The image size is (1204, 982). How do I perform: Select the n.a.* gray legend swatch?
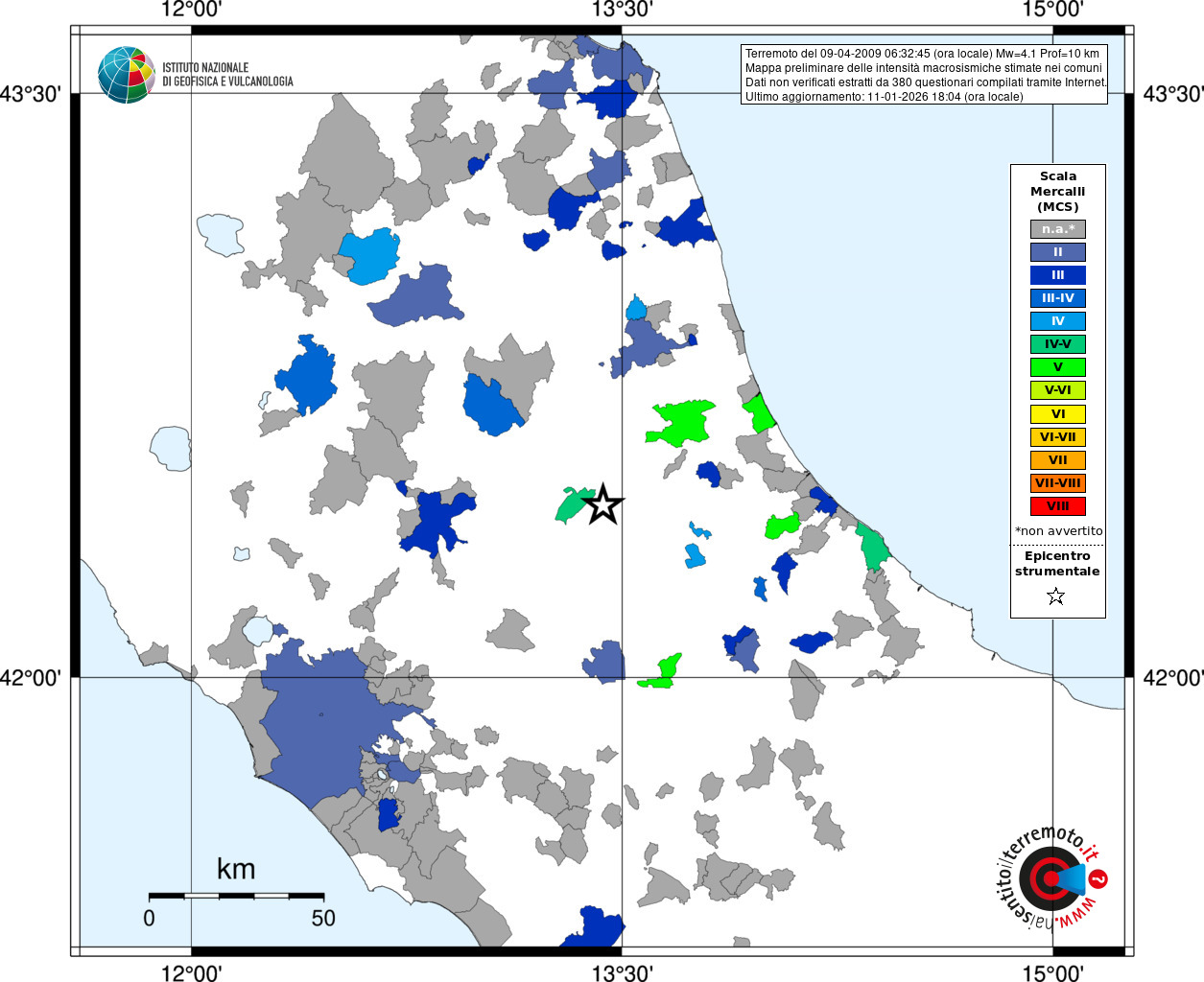point(1057,229)
